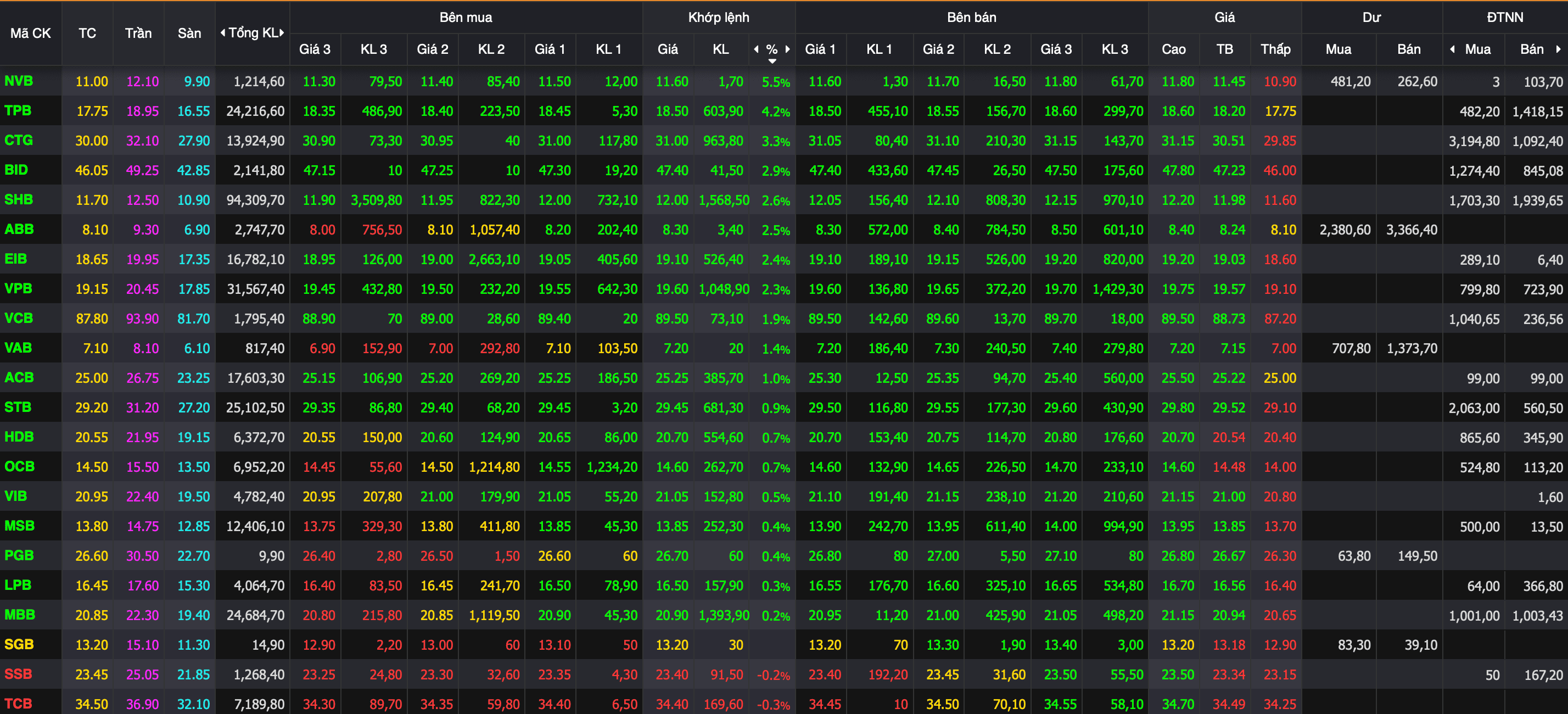1568x714 pixels.
Task: Select the HDB ticker
Action: point(19,437)
